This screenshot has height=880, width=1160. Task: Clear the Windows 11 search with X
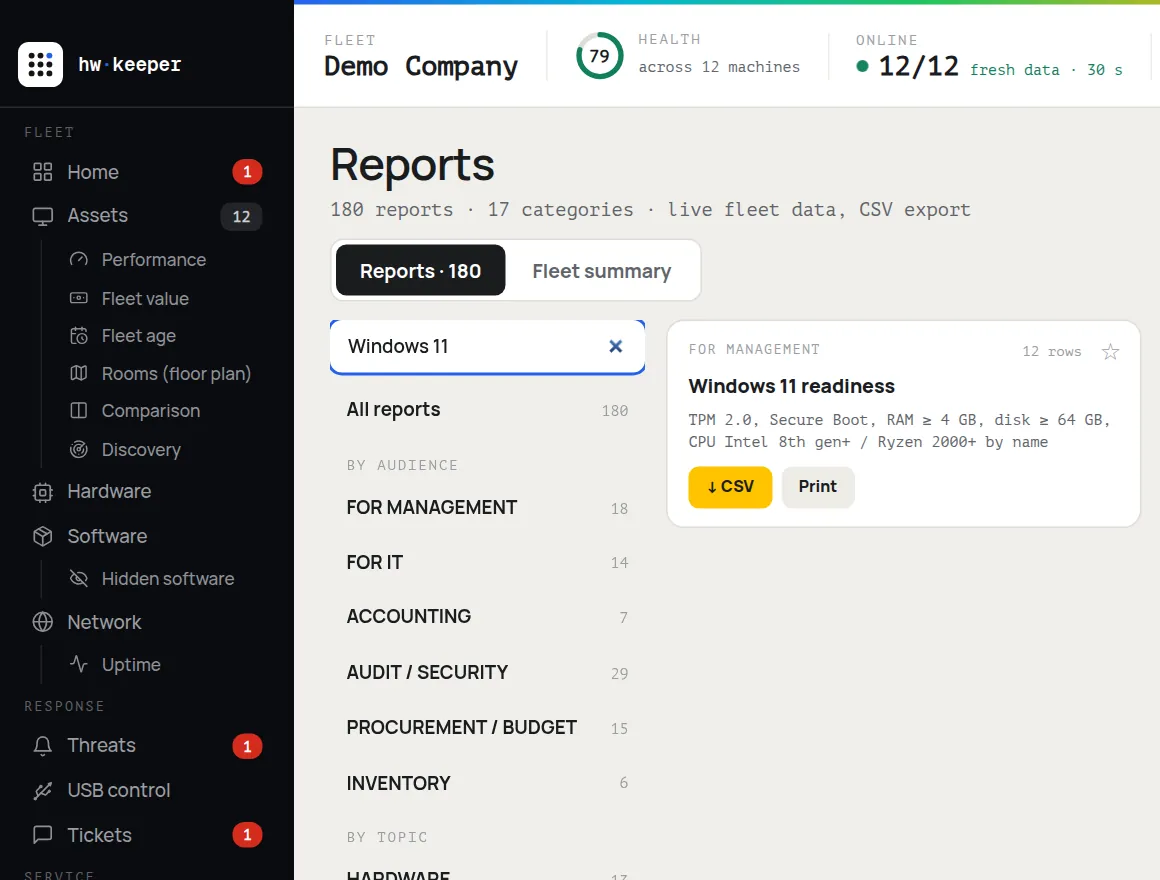[616, 346]
